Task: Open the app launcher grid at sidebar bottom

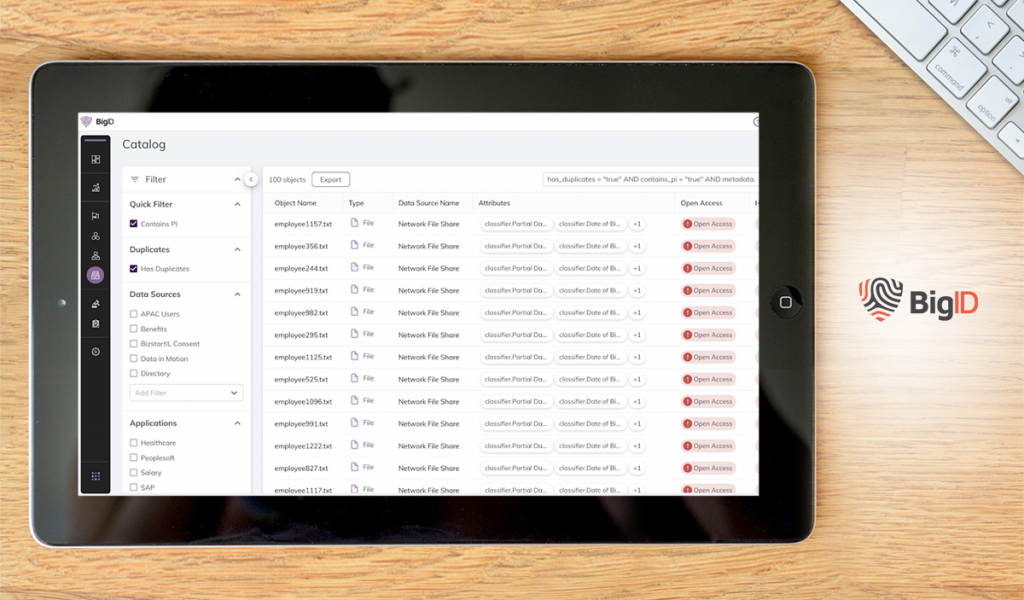Action: tap(96, 476)
